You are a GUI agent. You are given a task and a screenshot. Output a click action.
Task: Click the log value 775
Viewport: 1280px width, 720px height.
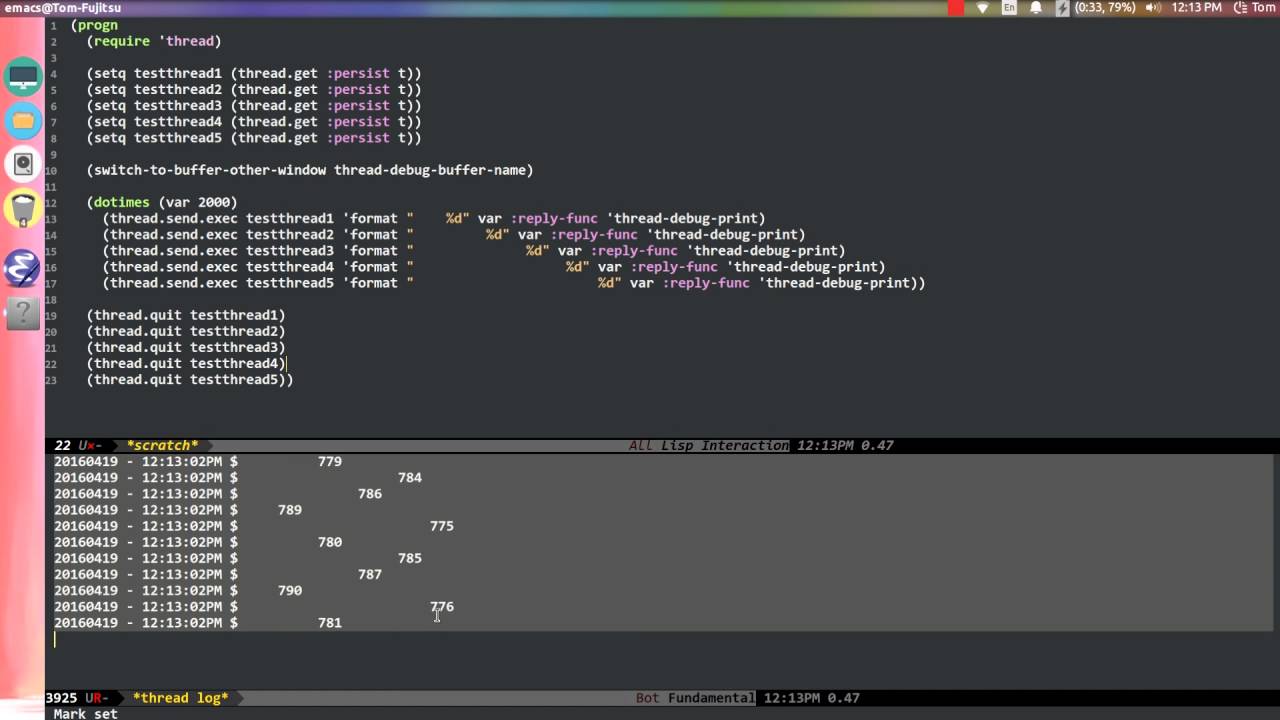442,526
